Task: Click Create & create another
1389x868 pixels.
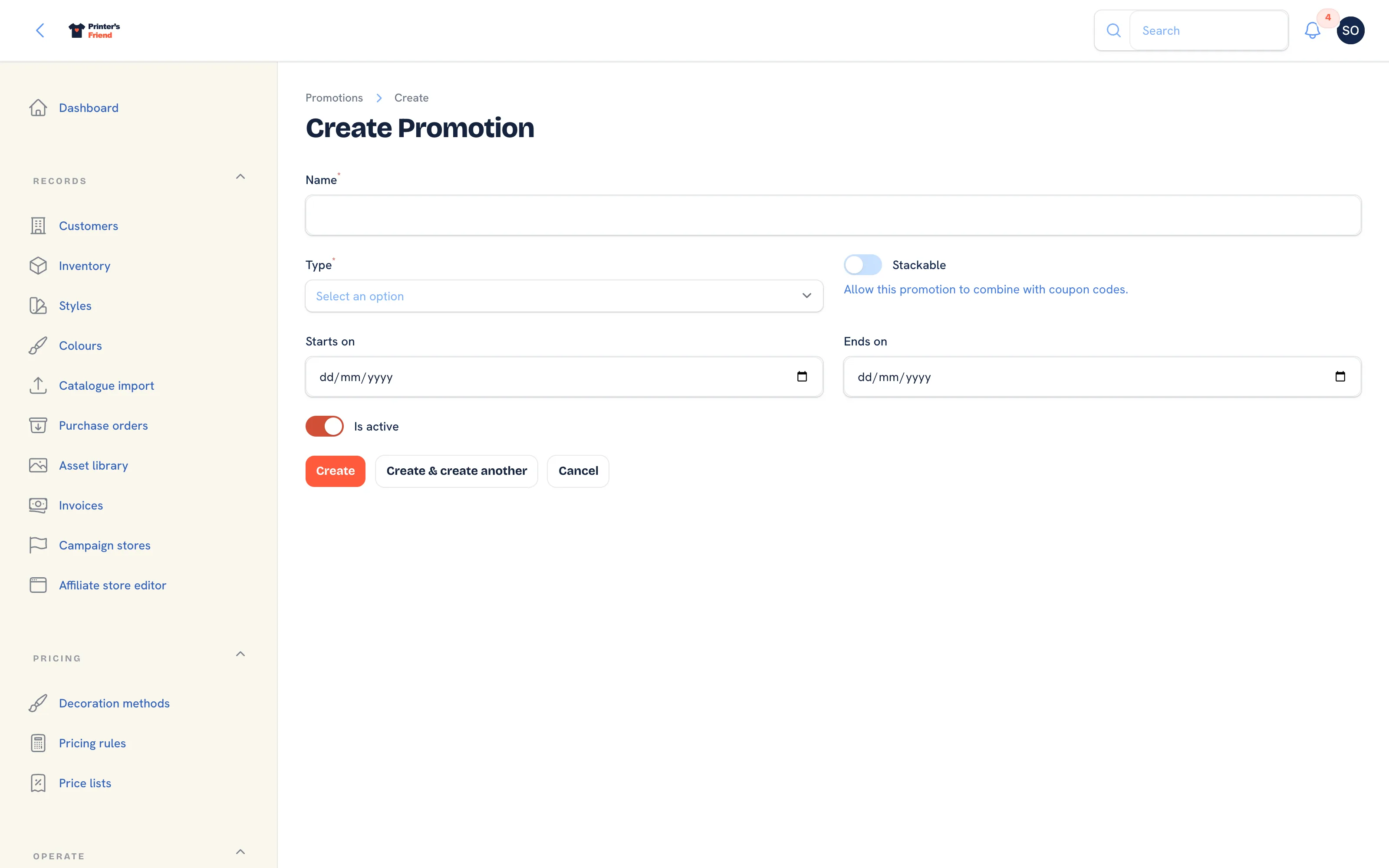Action: [x=456, y=471]
